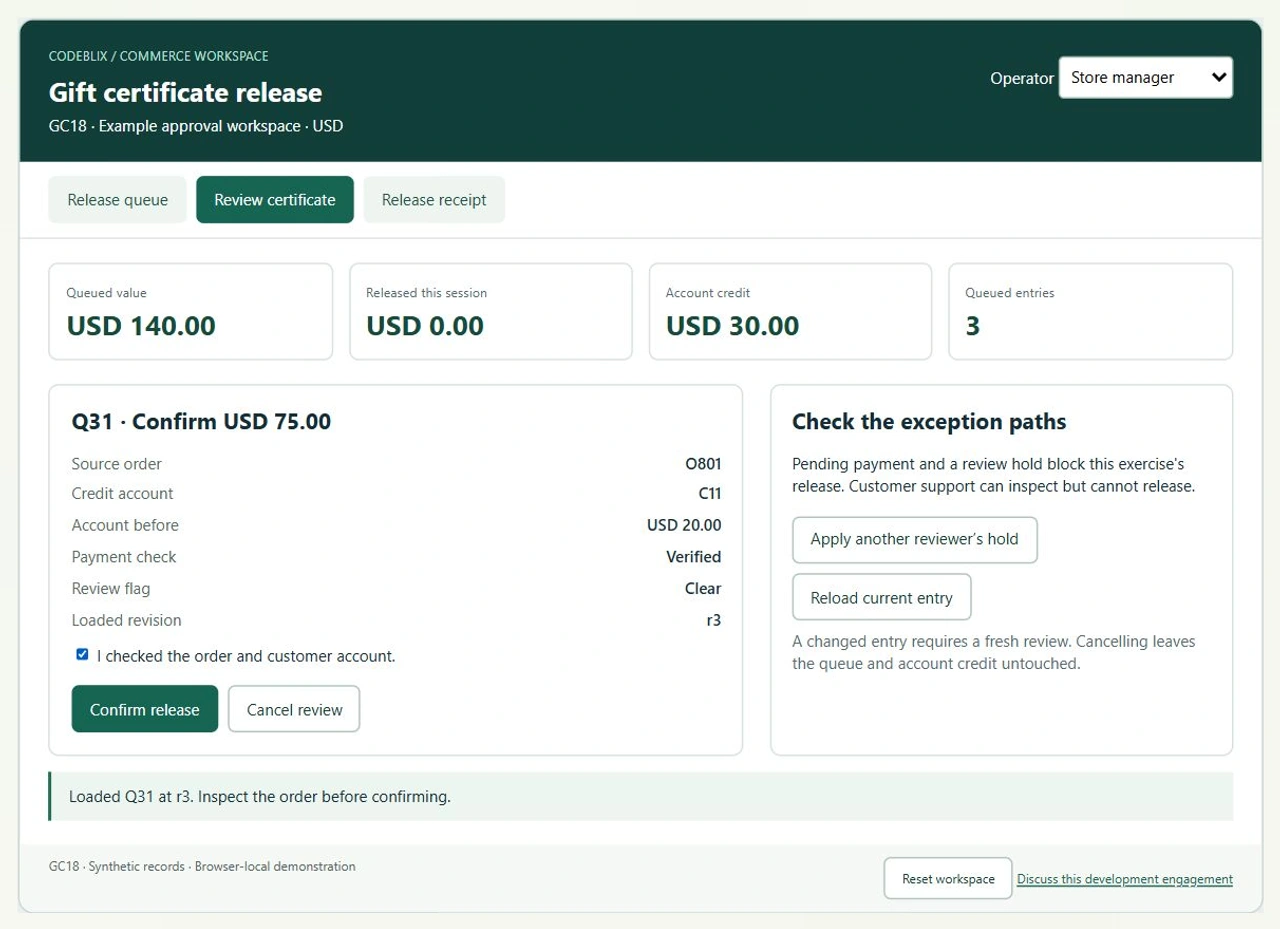Click the 'Q31 · Confirm USD 75.00' heading

[x=201, y=421]
